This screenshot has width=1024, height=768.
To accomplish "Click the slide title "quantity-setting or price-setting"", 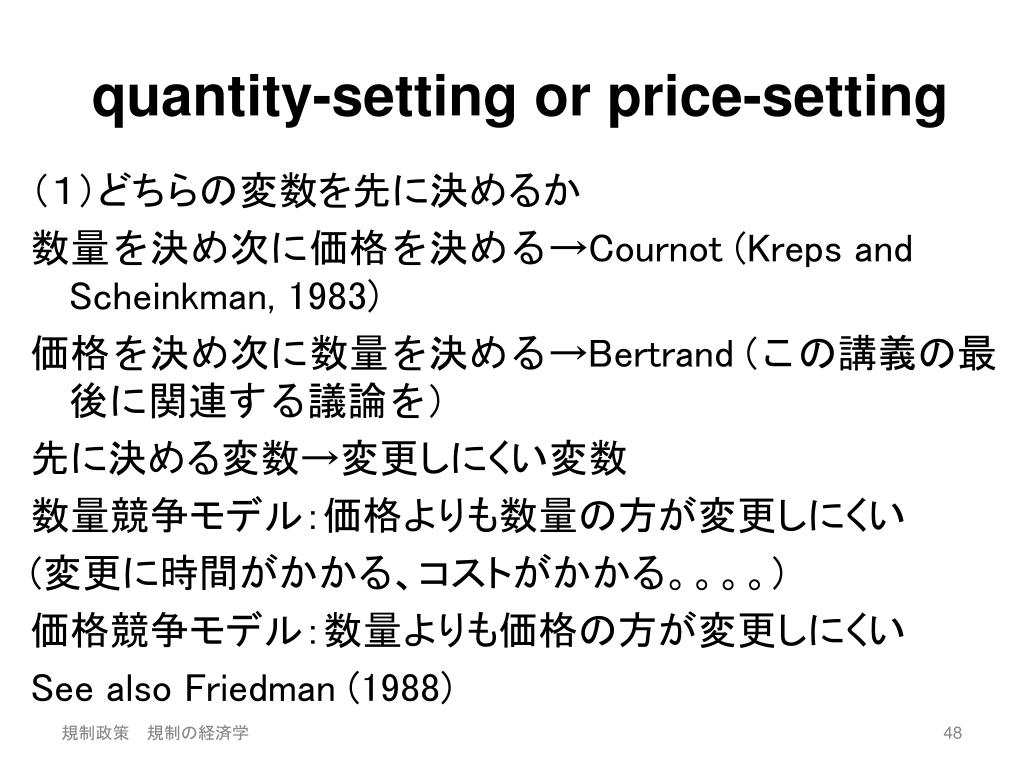I will click(x=519, y=98).
